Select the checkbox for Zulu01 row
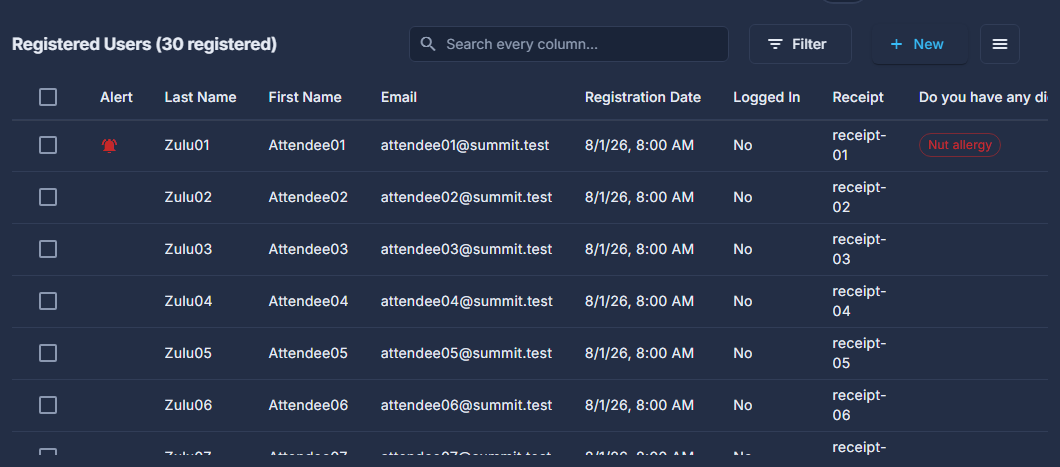Image resolution: width=1060 pixels, height=467 pixels. (x=48, y=145)
